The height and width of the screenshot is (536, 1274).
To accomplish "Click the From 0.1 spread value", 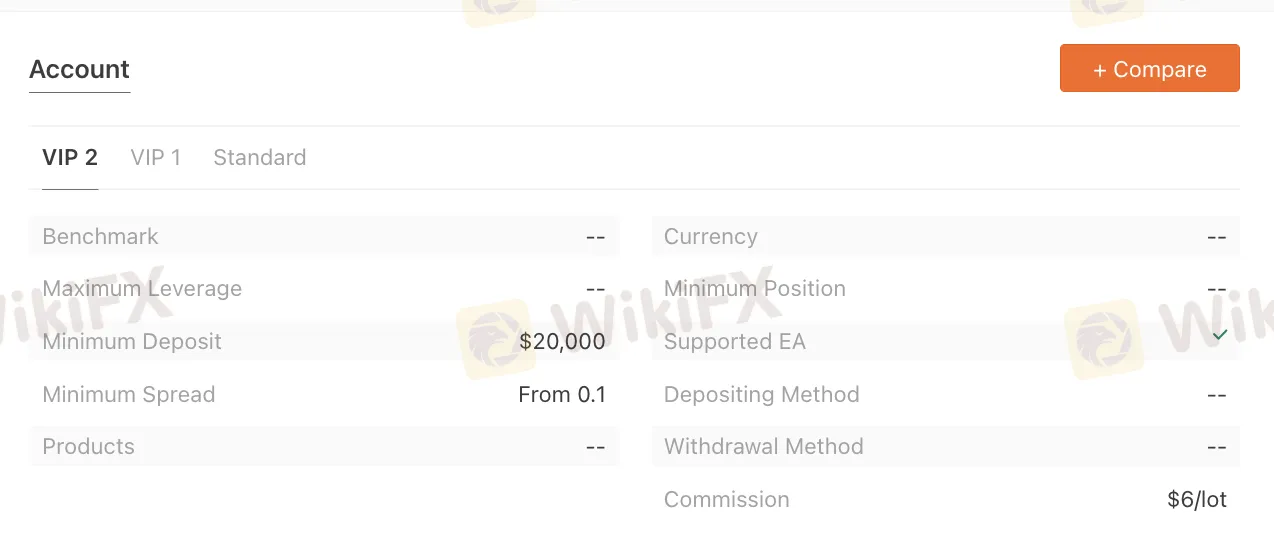I will [x=562, y=395].
